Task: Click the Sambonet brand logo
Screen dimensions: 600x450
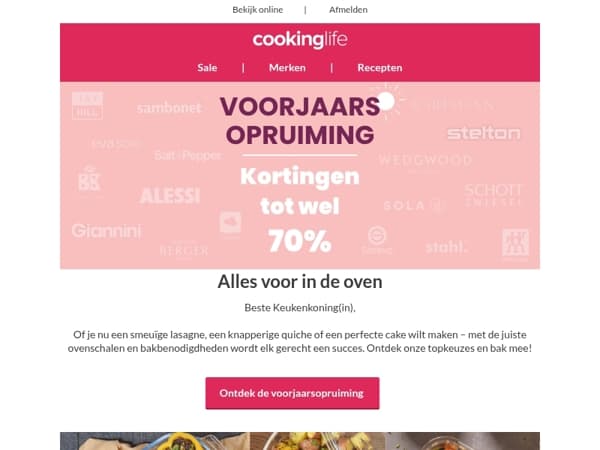Action: [x=169, y=108]
